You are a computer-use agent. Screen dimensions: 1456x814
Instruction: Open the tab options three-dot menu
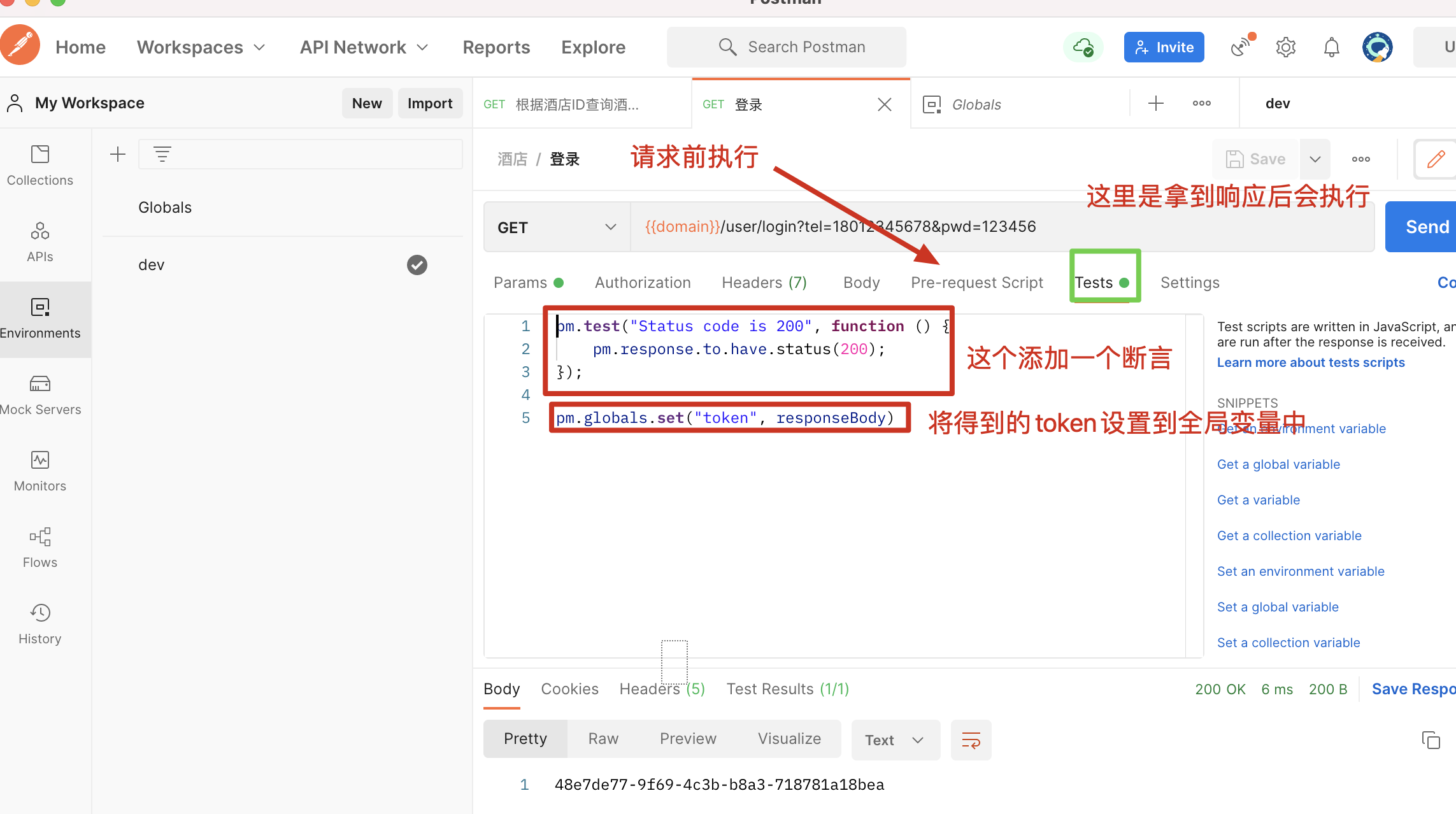point(1202,103)
